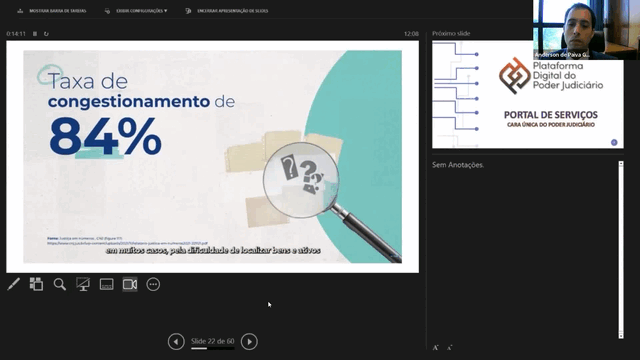
Task: Click the Sem Anotações notes text
Action: 458,165
